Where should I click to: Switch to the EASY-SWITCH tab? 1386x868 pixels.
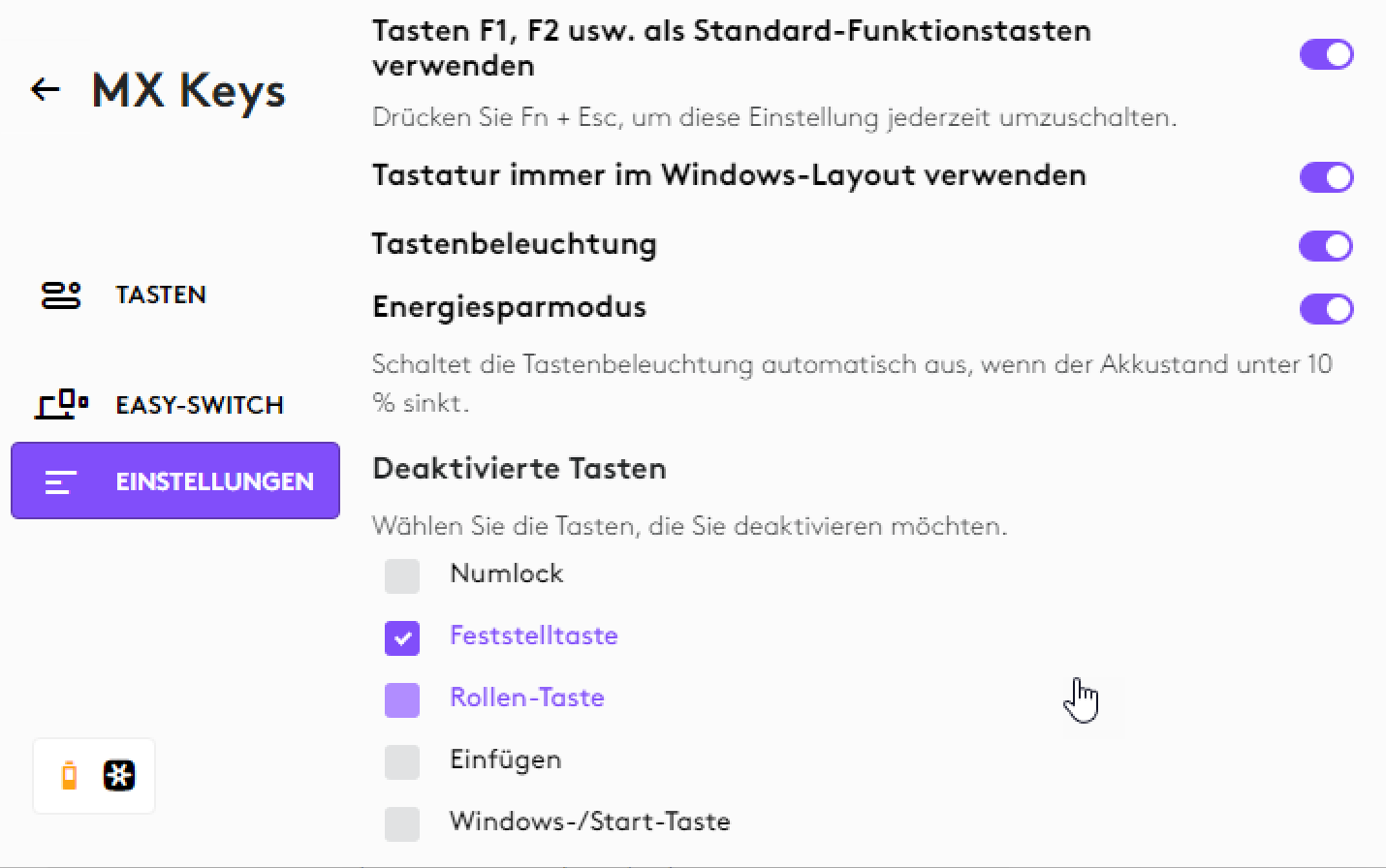[x=200, y=405]
